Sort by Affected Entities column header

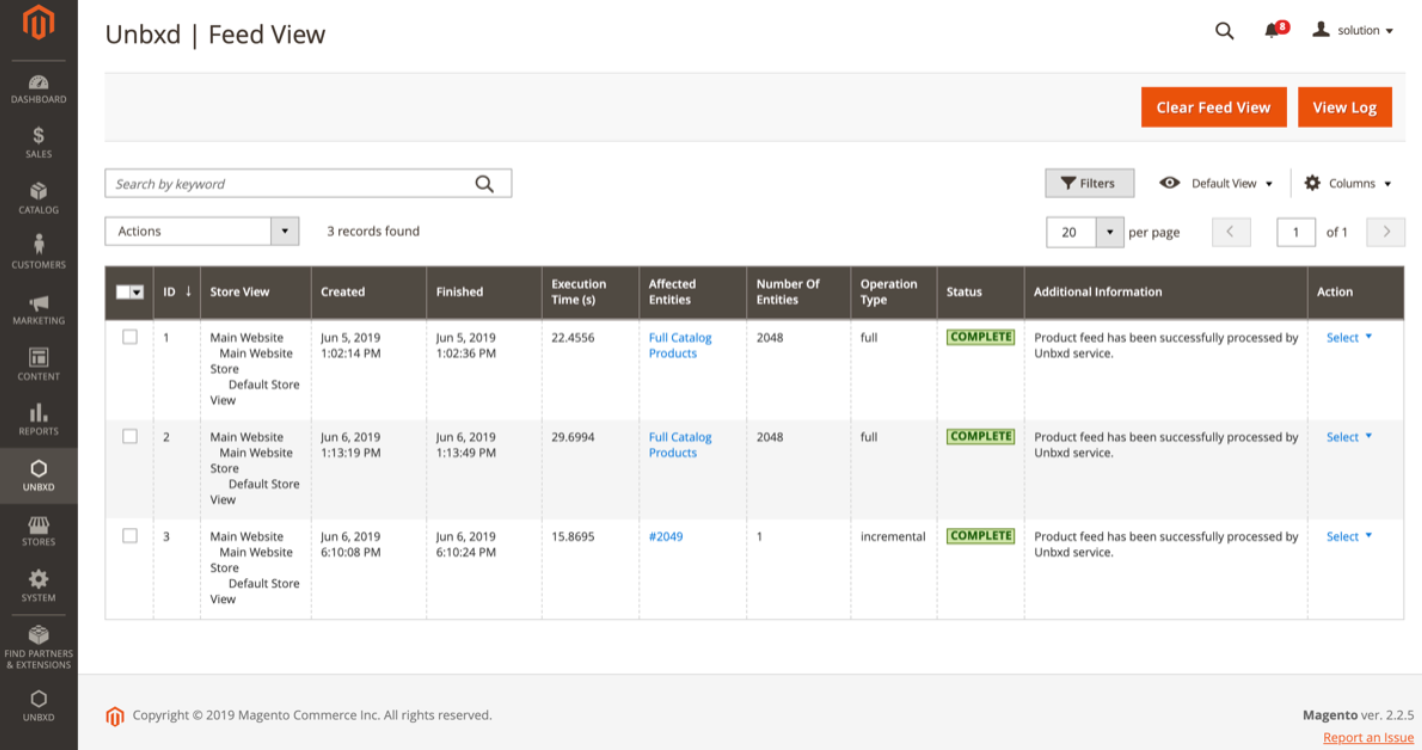(x=693, y=292)
